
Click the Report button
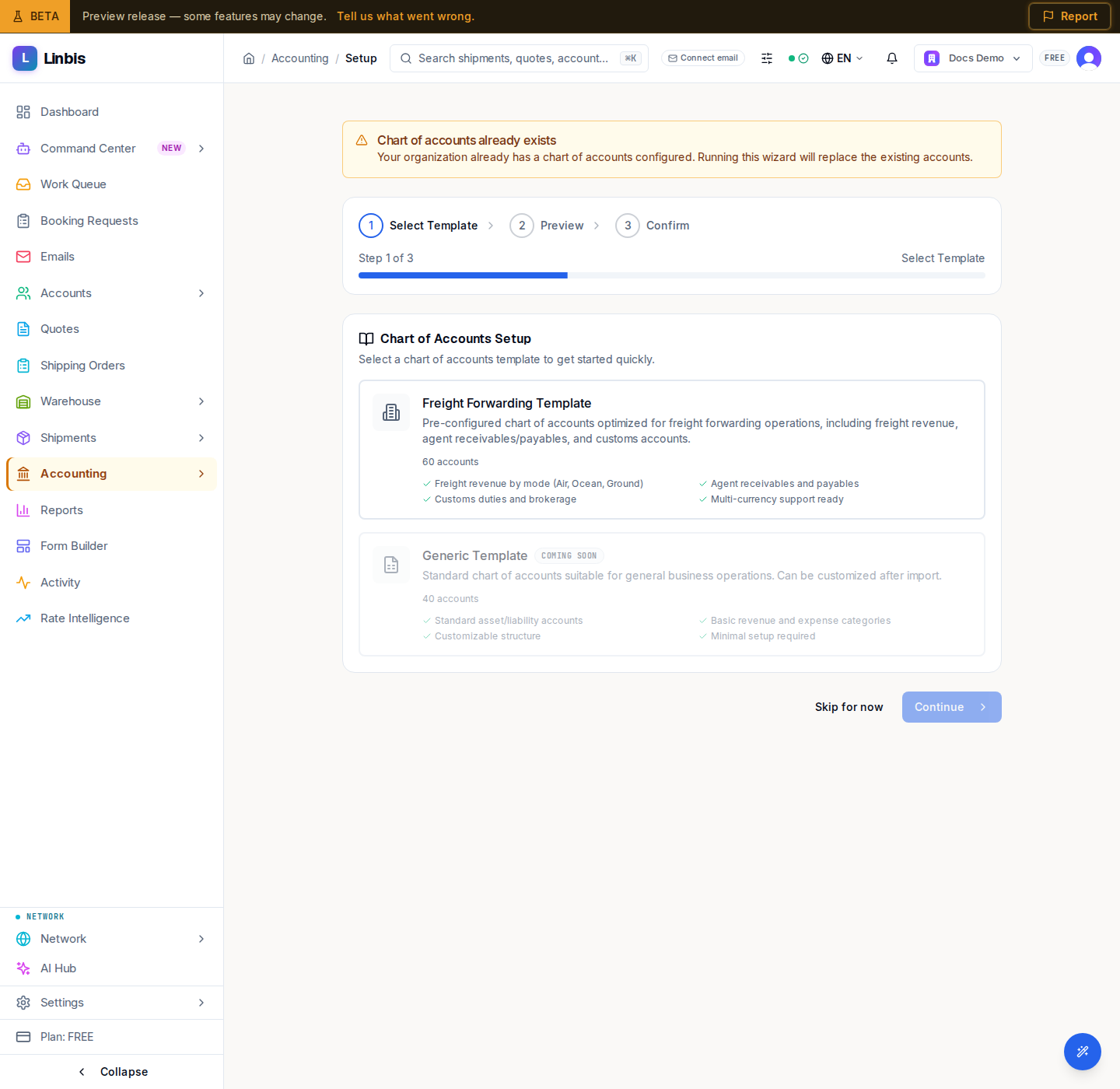tap(1069, 16)
